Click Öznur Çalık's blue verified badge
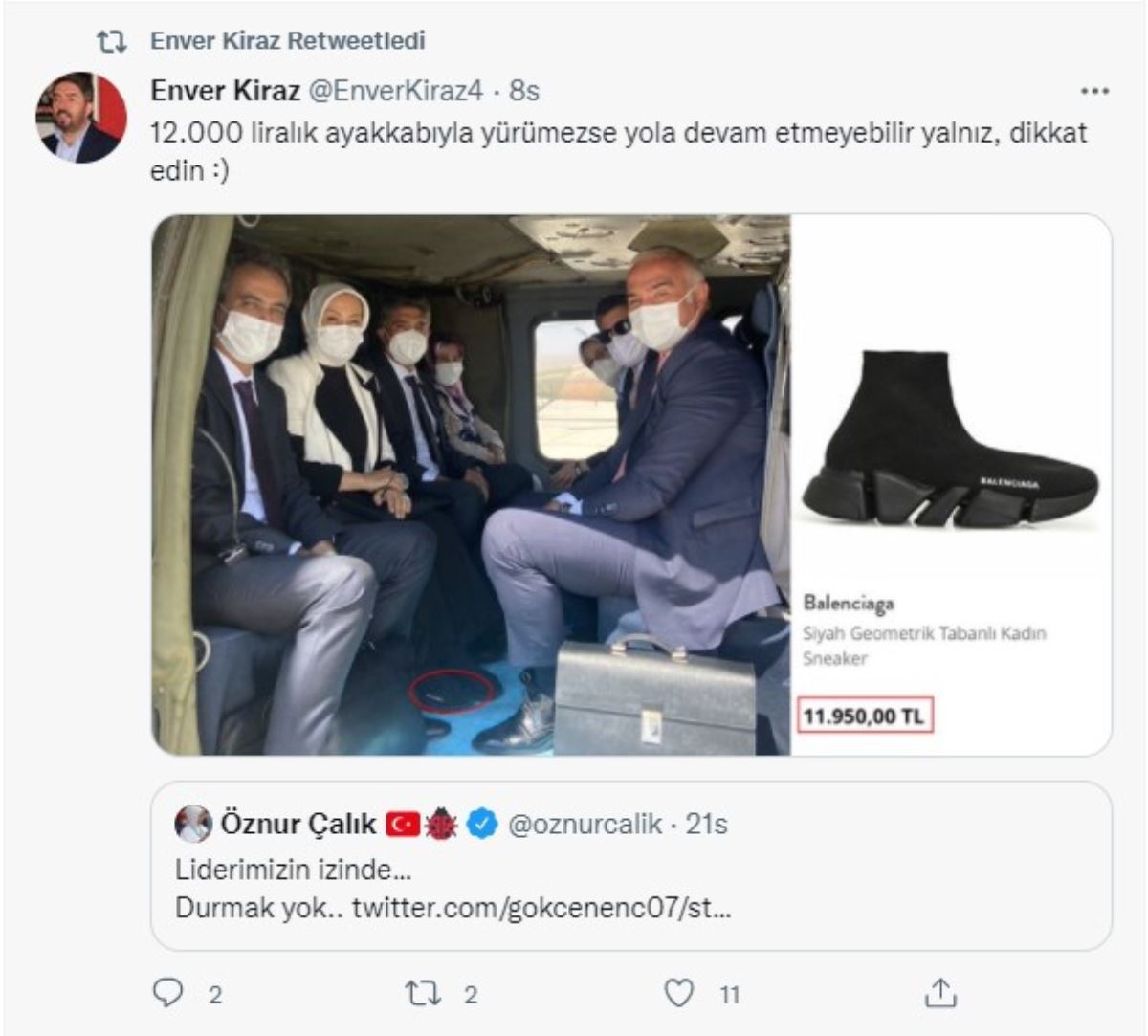The height and width of the screenshot is (1036, 1148). coord(482,824)
